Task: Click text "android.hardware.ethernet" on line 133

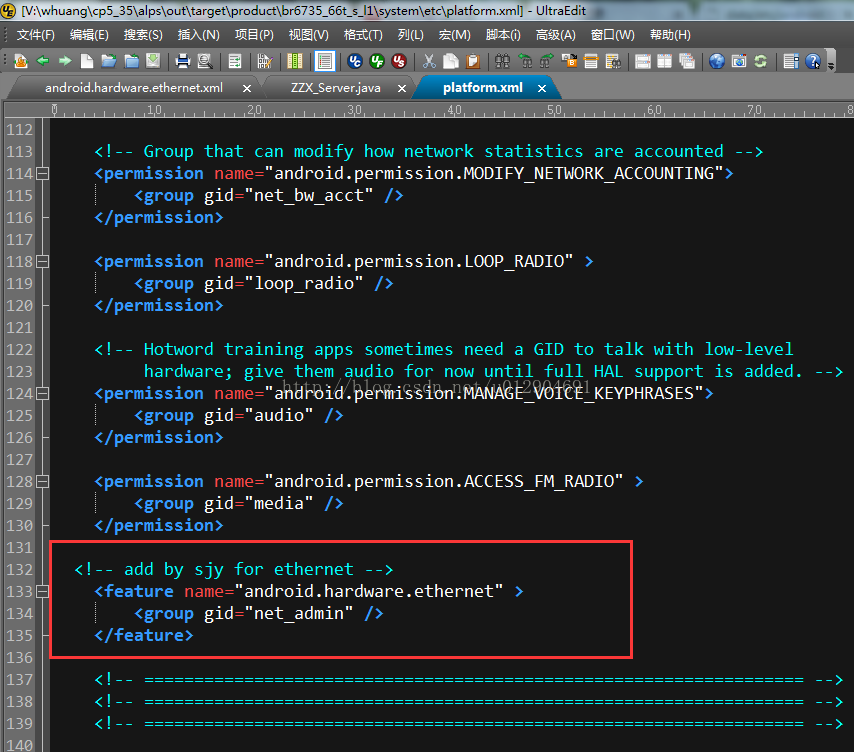Action: coord(369,591)
